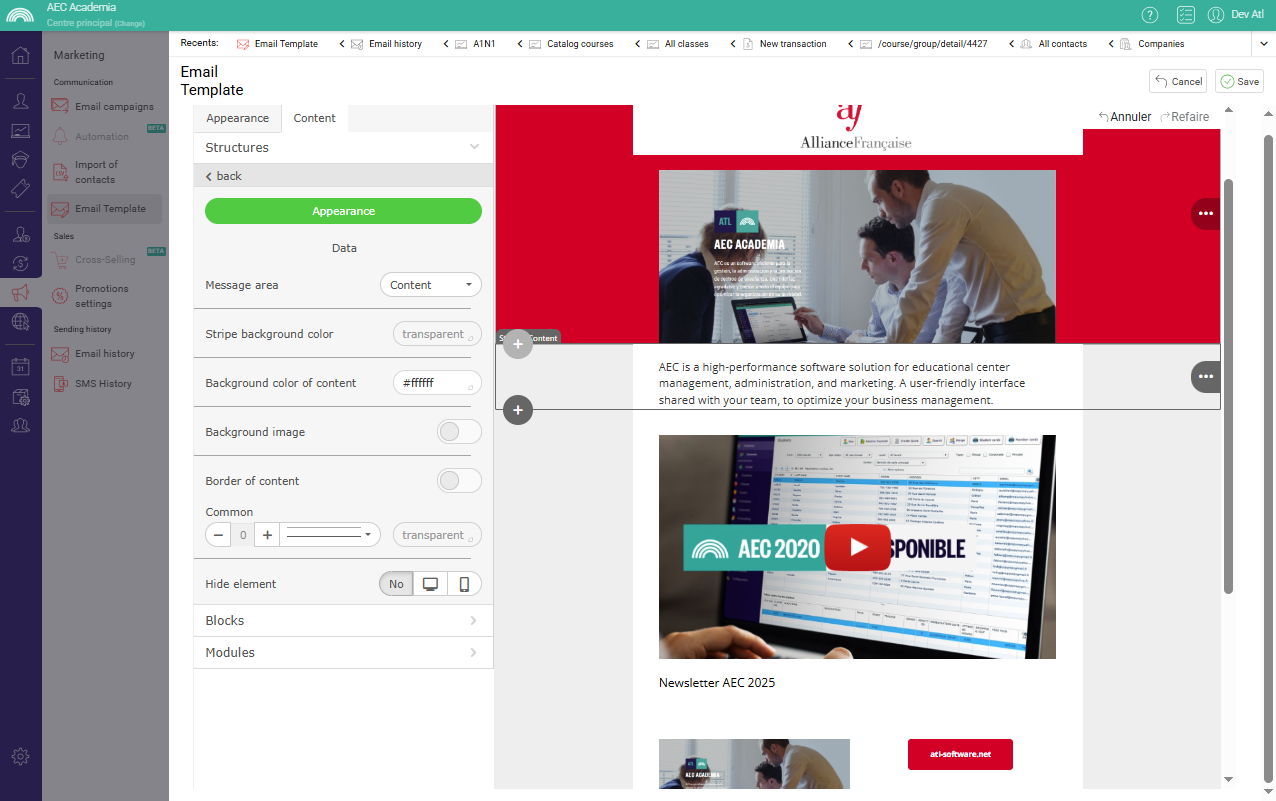Enable the Border of content switch
The image size is (1276, 801).
[x=459, y=481]
